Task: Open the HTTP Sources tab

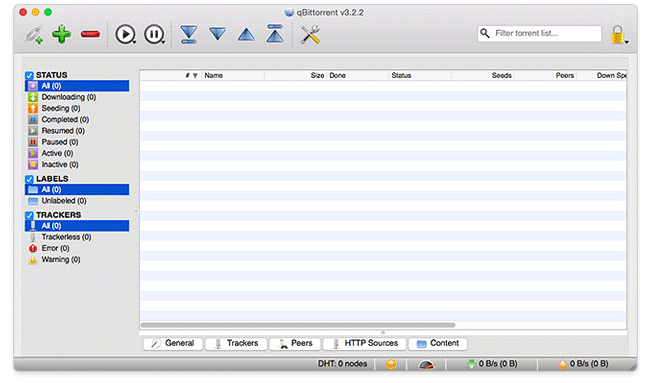Action: point(365,343)
